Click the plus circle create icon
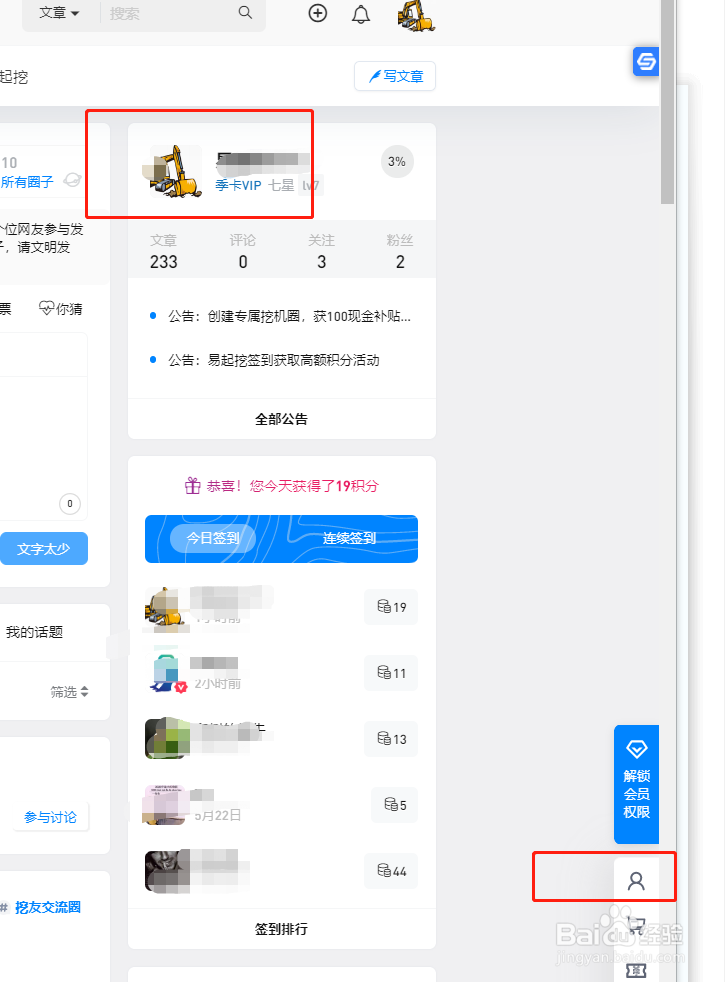 coord(318,13)
